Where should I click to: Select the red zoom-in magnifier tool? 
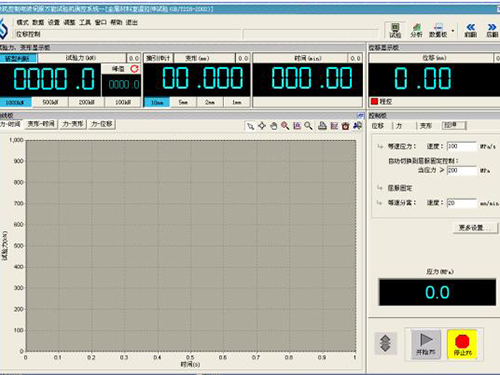pyautogui.click(x=285, y=126)
